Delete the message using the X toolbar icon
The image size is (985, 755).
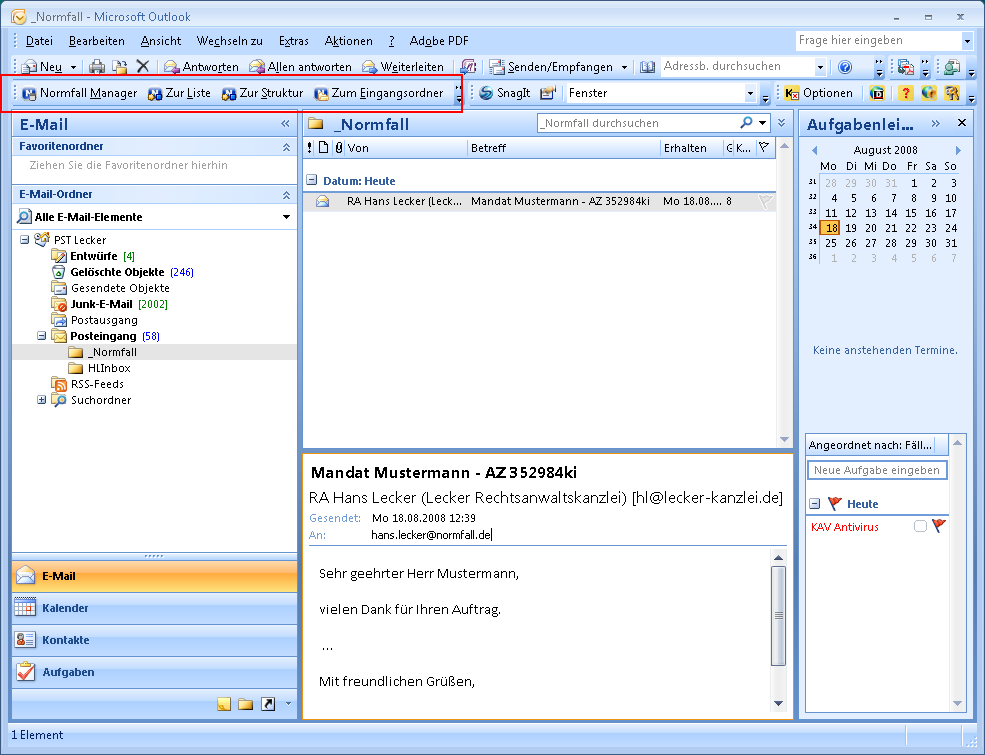pyautogui.click(x=143, y=67)
